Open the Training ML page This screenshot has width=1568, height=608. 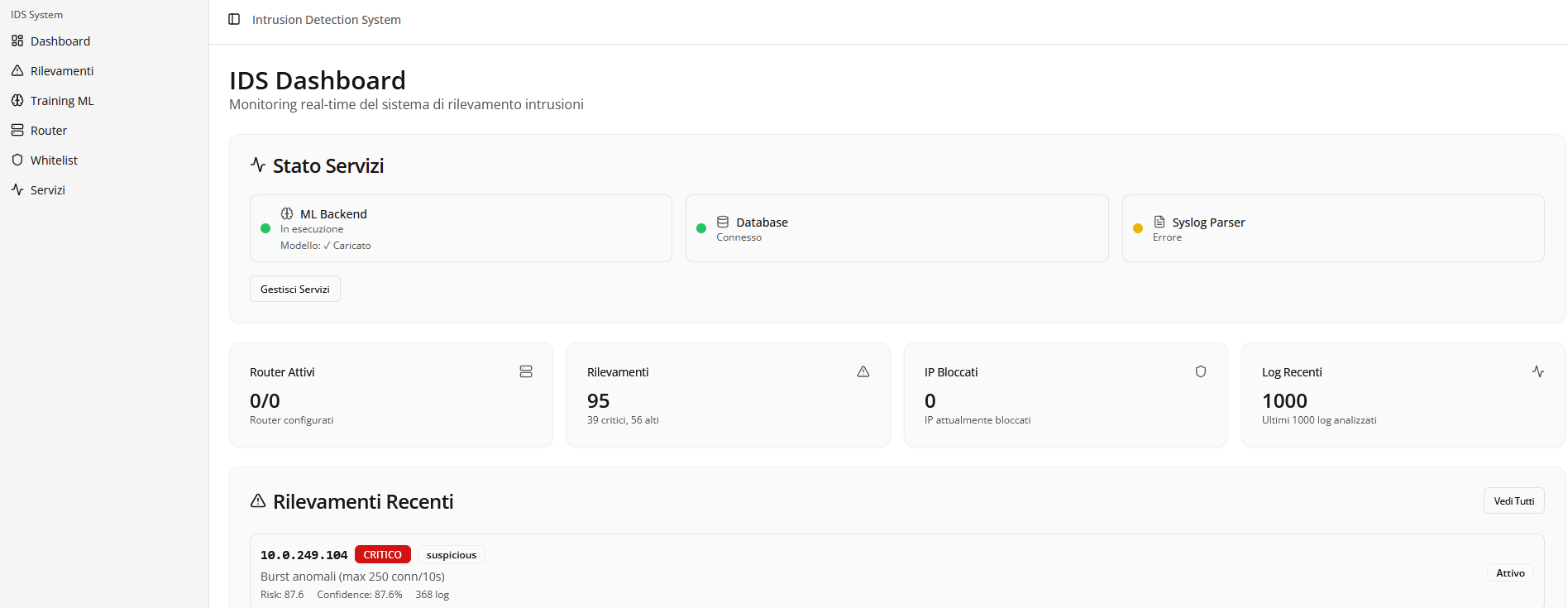[62, 100]
